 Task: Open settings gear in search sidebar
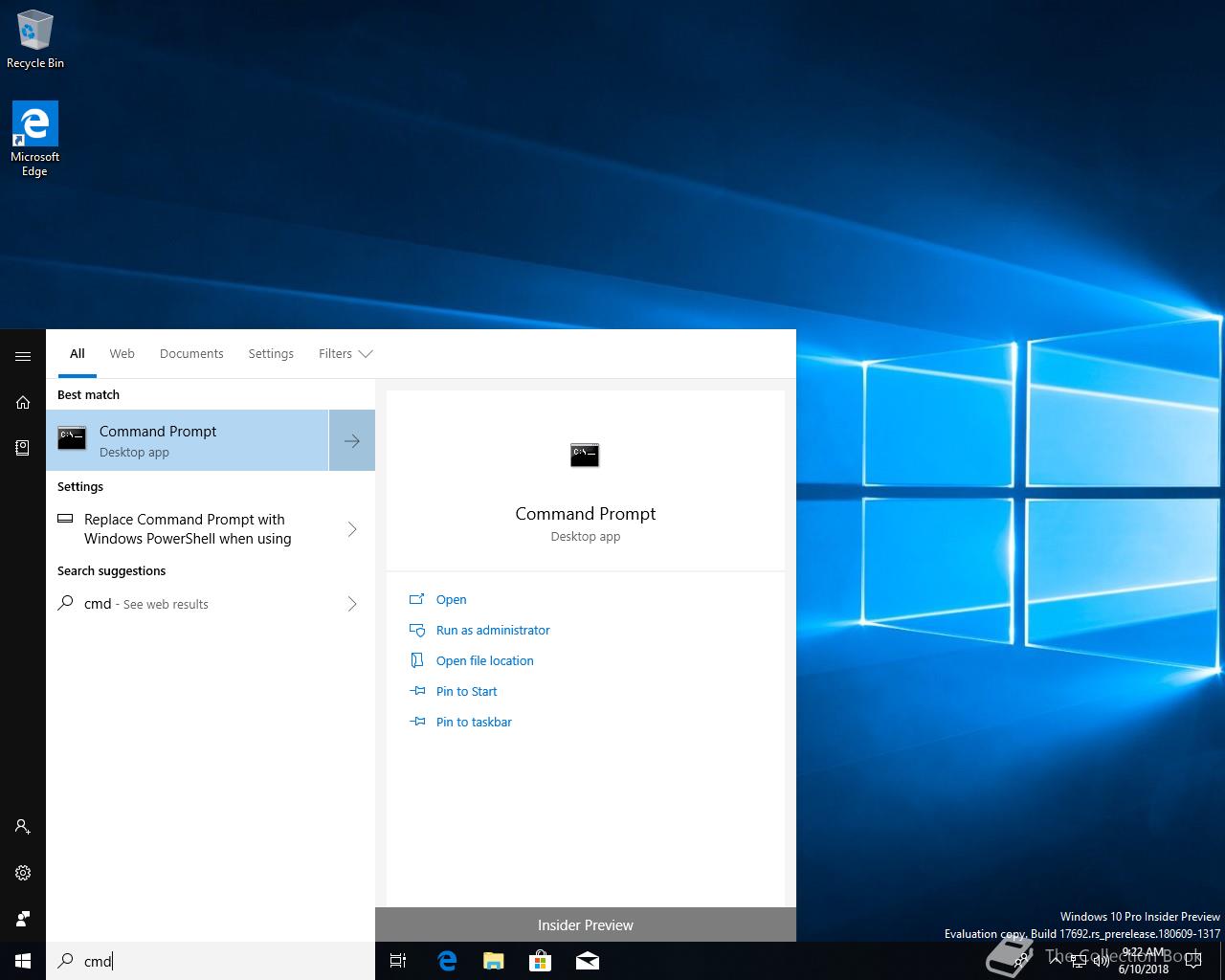pos(23,872)
